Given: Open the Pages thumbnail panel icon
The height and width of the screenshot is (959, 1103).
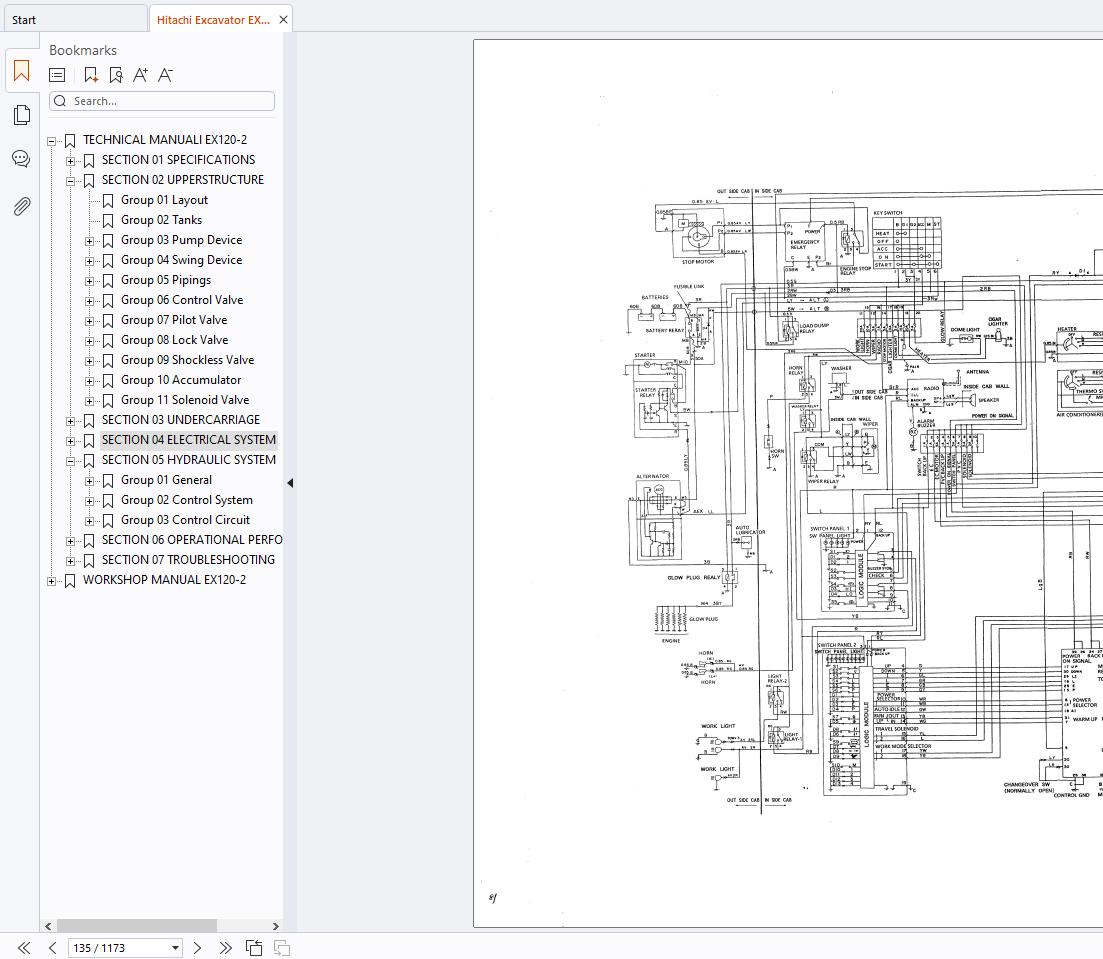Looking at the screenshot, I should 22,115.
